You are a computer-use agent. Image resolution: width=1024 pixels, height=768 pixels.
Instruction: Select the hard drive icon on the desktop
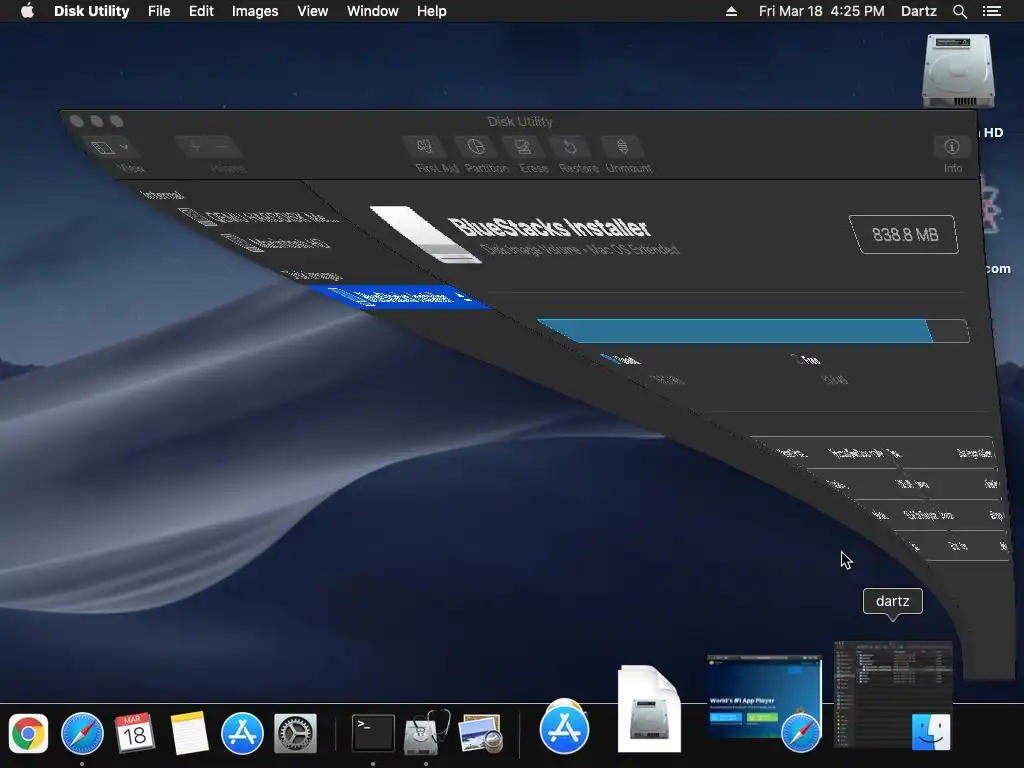[x=957, y=71]
